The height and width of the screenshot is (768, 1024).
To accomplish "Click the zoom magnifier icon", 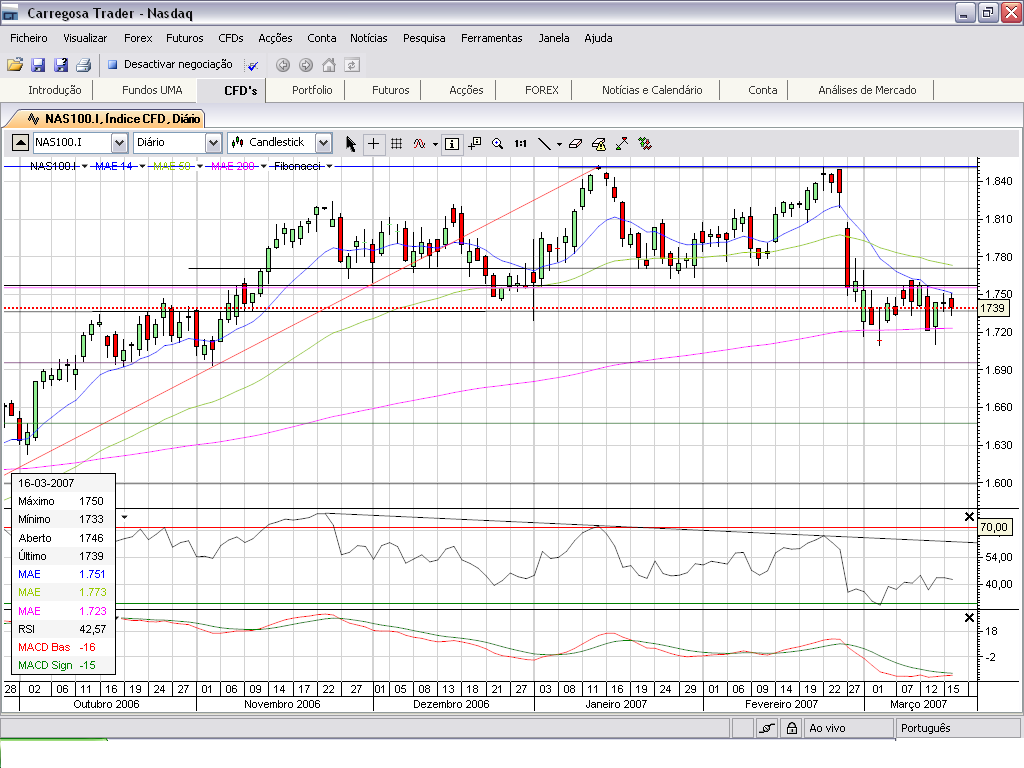I will 498,144.
